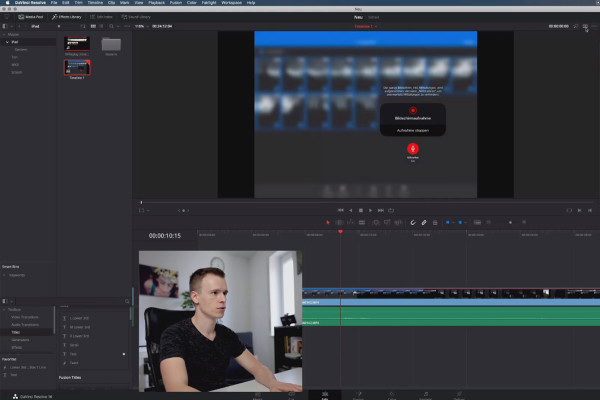Select the M Lower 3rd title
The image size is (600, 400).
click(x=79, y=327)
